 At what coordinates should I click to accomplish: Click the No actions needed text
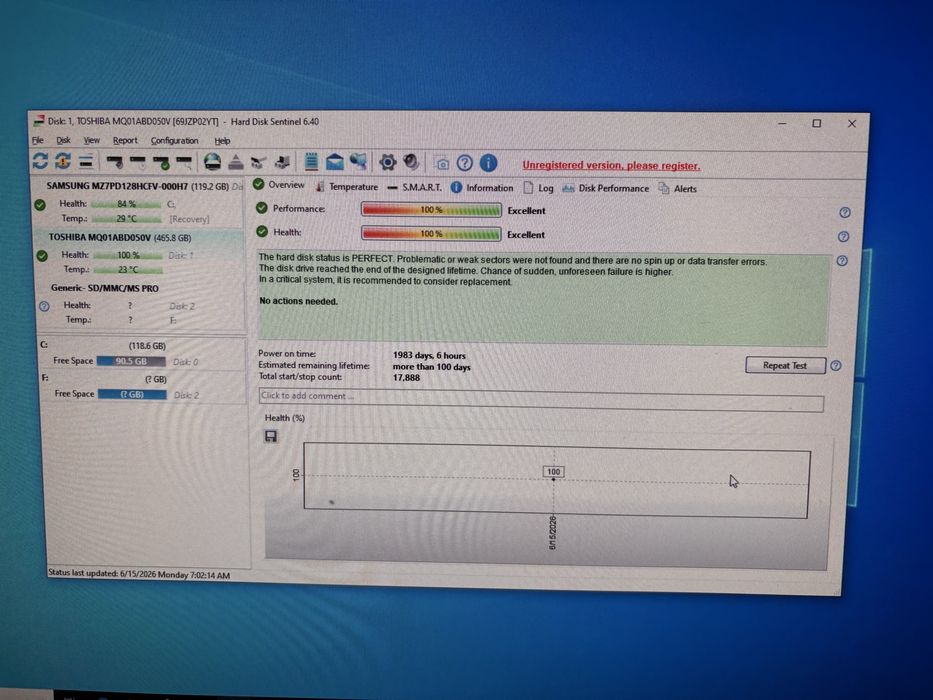pyautogui.click(x=298, y=301)
